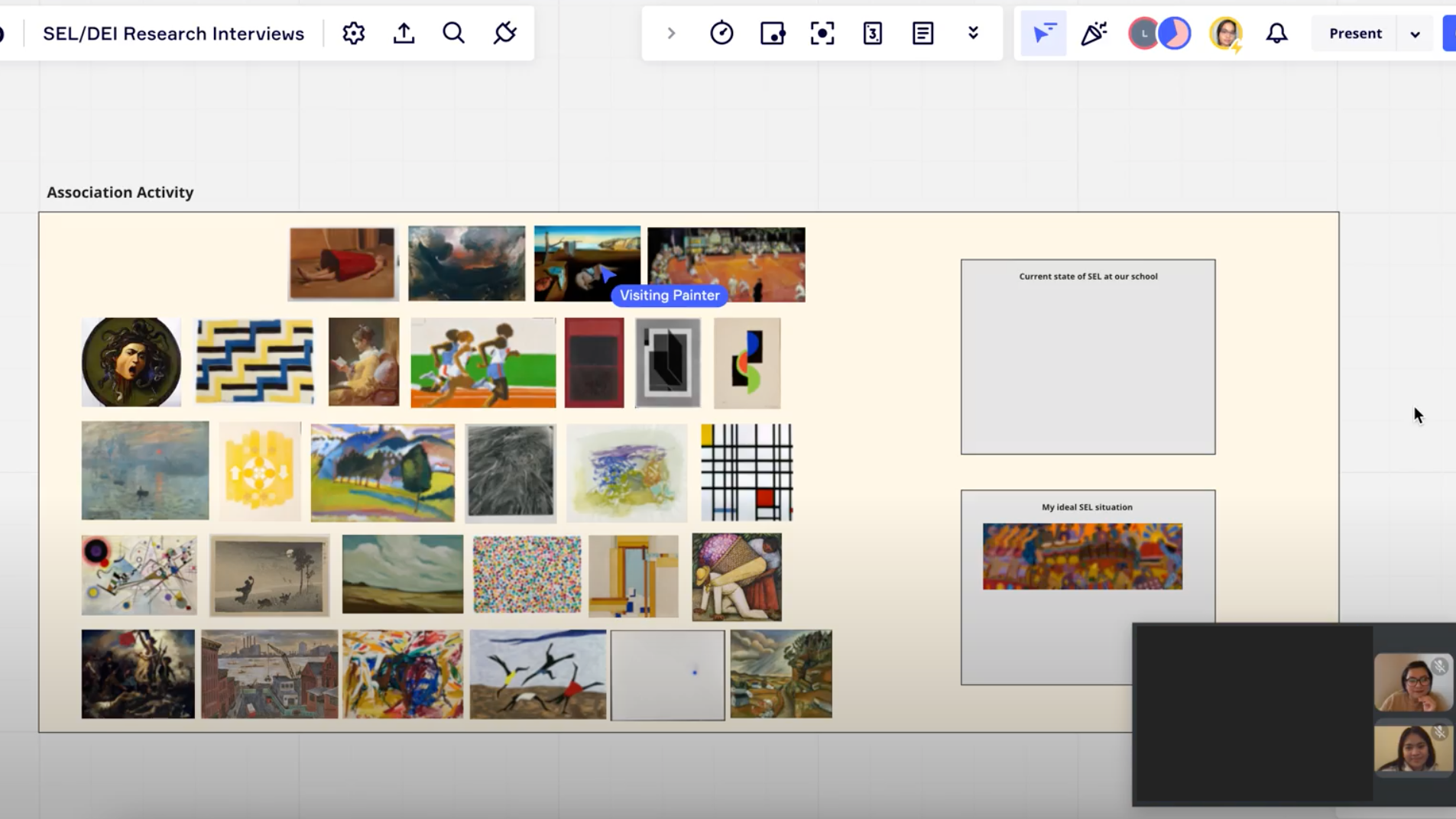The image size is (1456, 819).
Task: Show more tools with double chevron
Action: click(973, 34)
